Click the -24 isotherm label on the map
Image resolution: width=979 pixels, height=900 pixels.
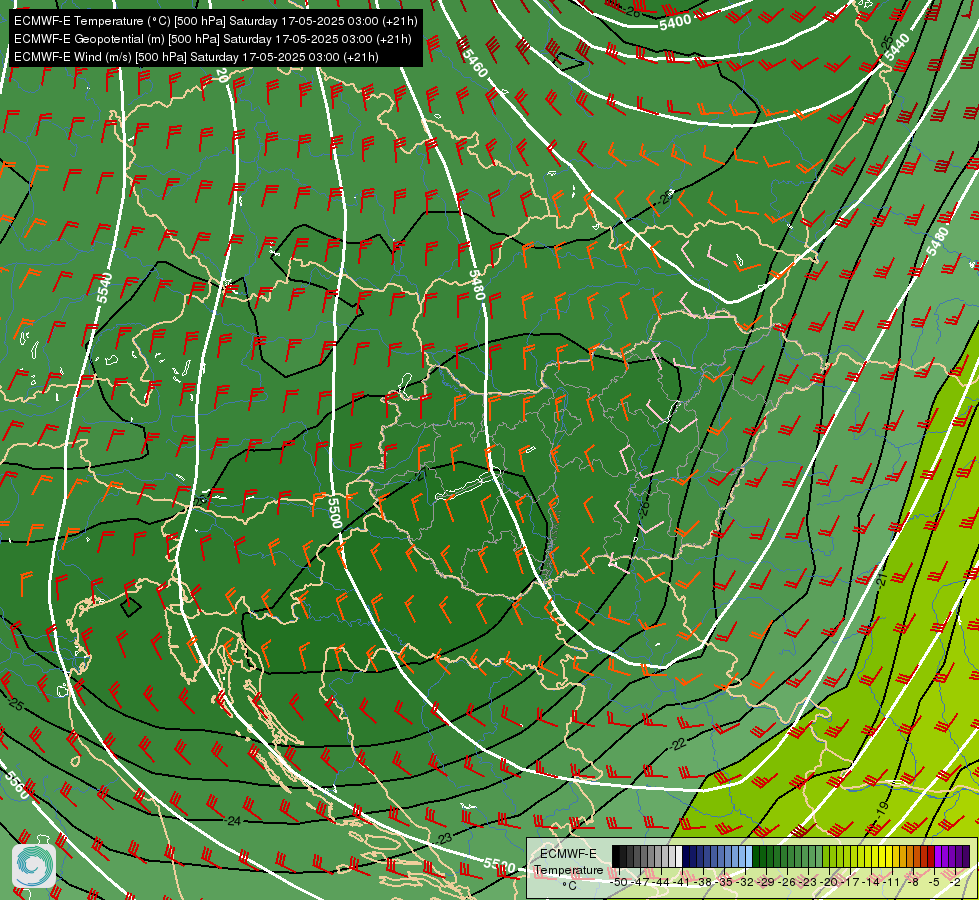click(x=232, y=821)
